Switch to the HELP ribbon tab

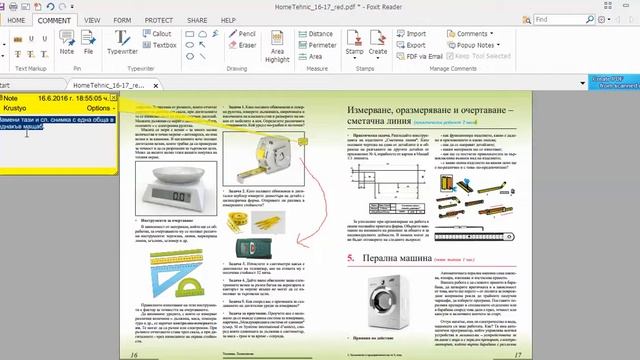tap(228, 20)
